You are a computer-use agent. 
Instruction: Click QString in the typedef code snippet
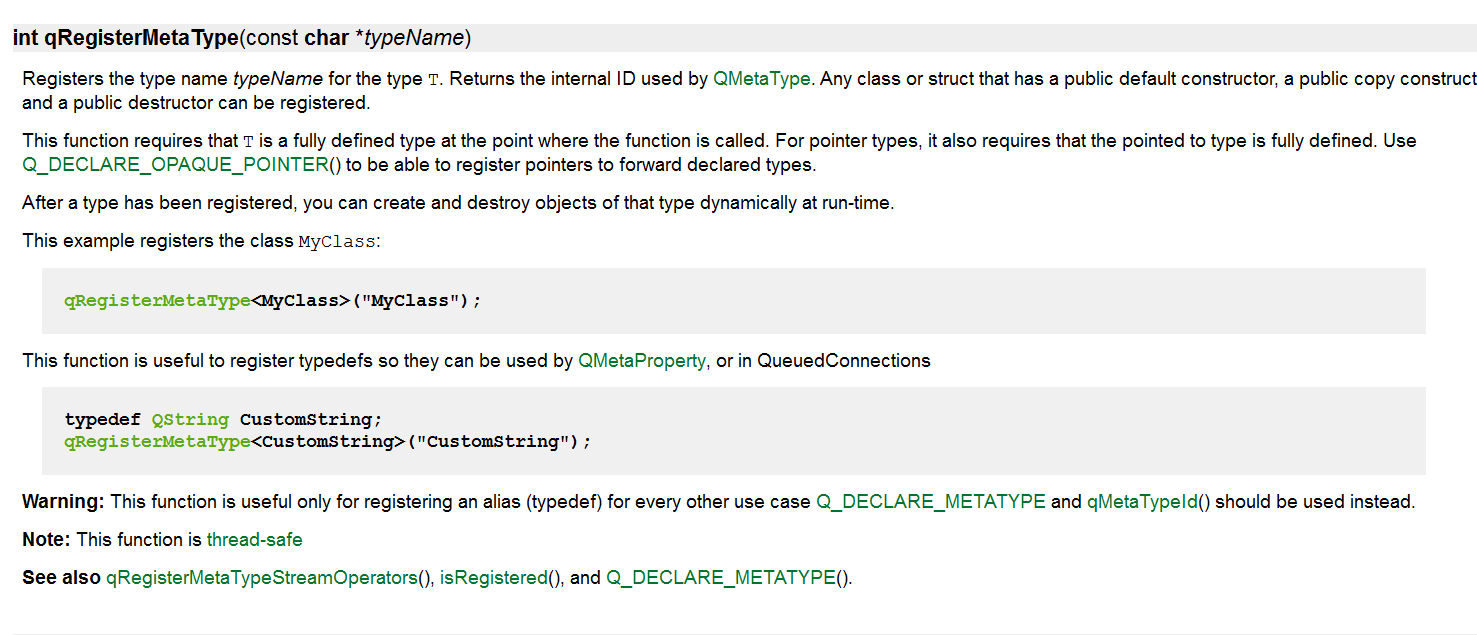tap(190, 419)
